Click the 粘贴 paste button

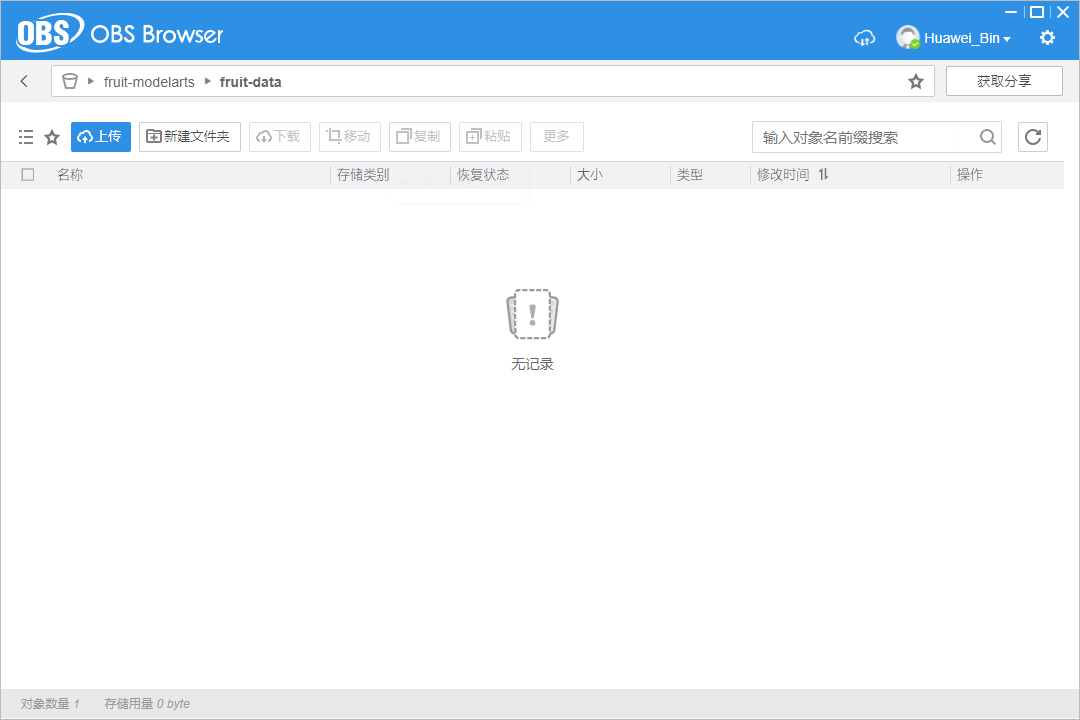490,136
